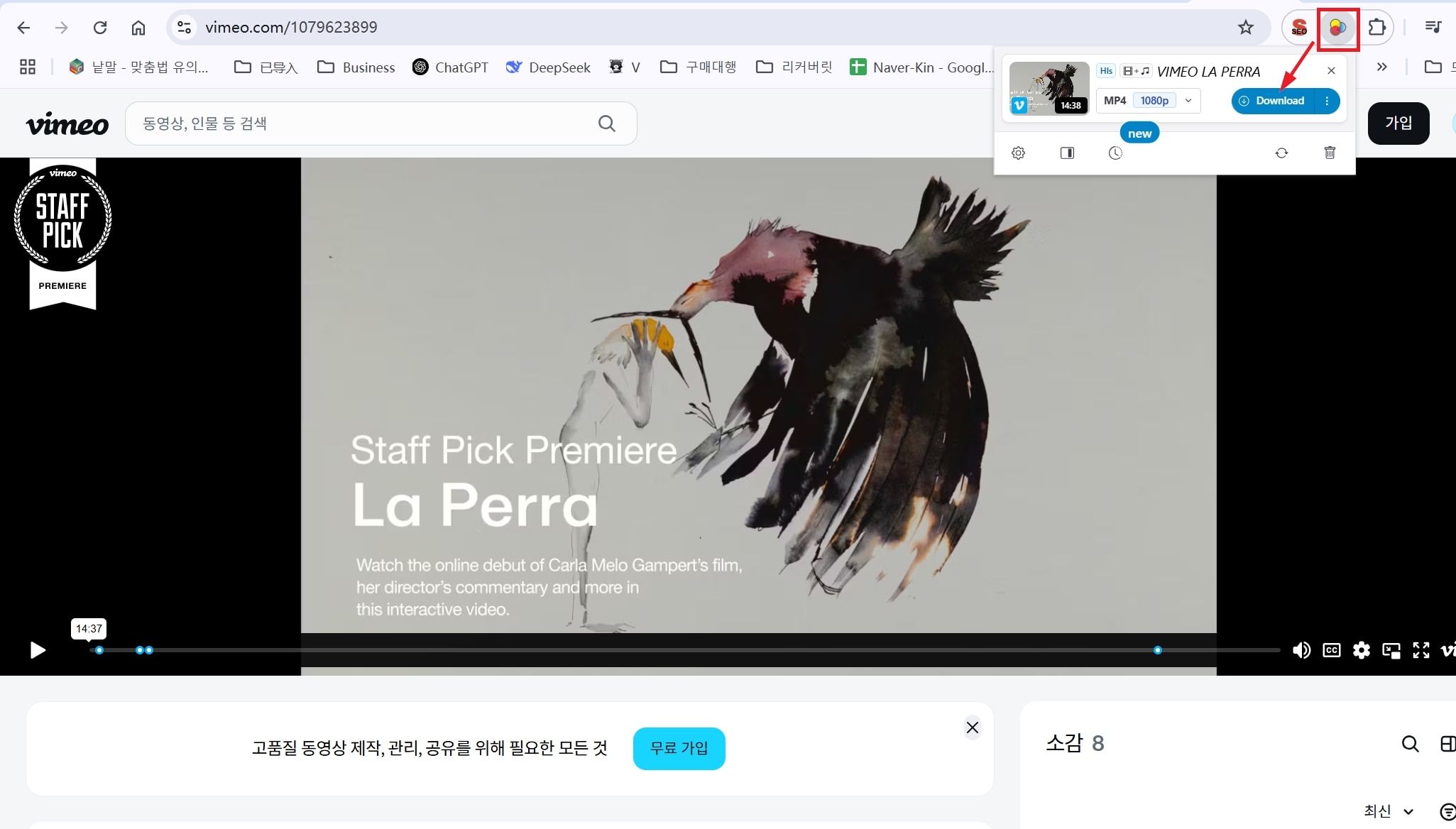Bookmark this page with the star icon
The width and height of the screenshot is (1456, 829).
1246,28
